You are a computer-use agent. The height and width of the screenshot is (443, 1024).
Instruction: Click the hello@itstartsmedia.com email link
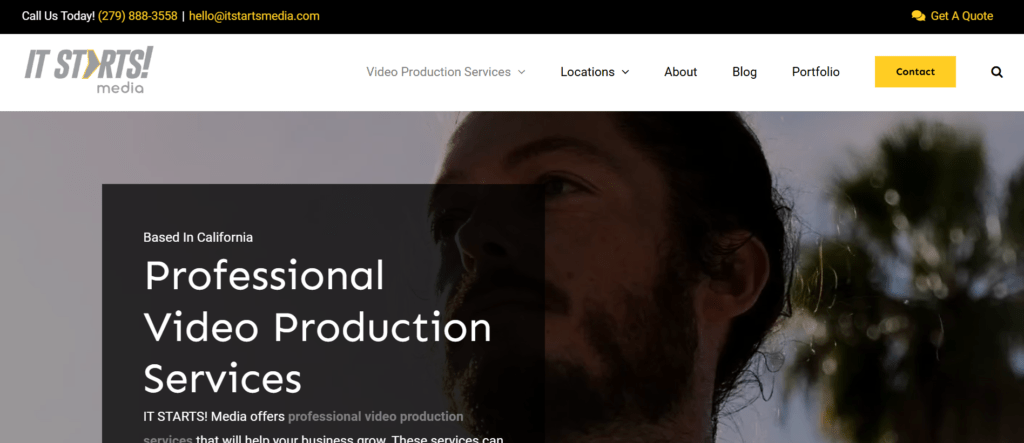(x=254, y=16)
